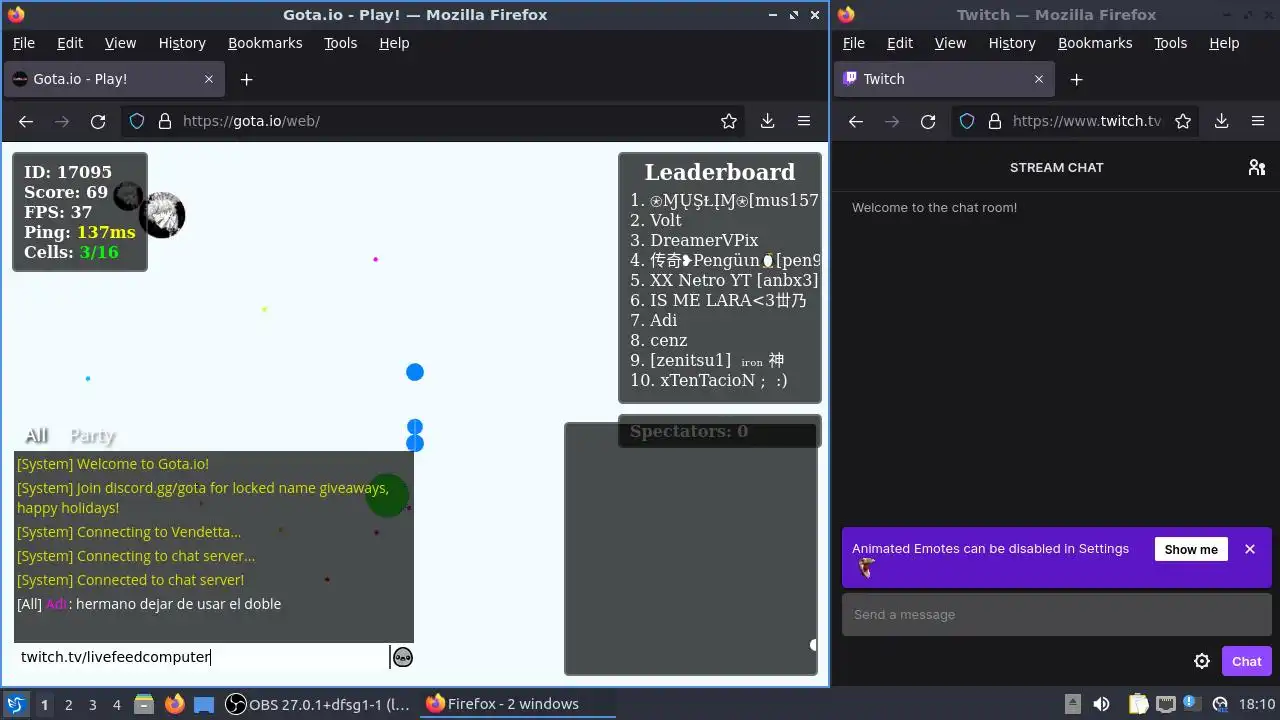Screen dimensions: 1280x720
Task: Click the padlock icon beside the gota.io URL
Action: click(x=165, y=121)
